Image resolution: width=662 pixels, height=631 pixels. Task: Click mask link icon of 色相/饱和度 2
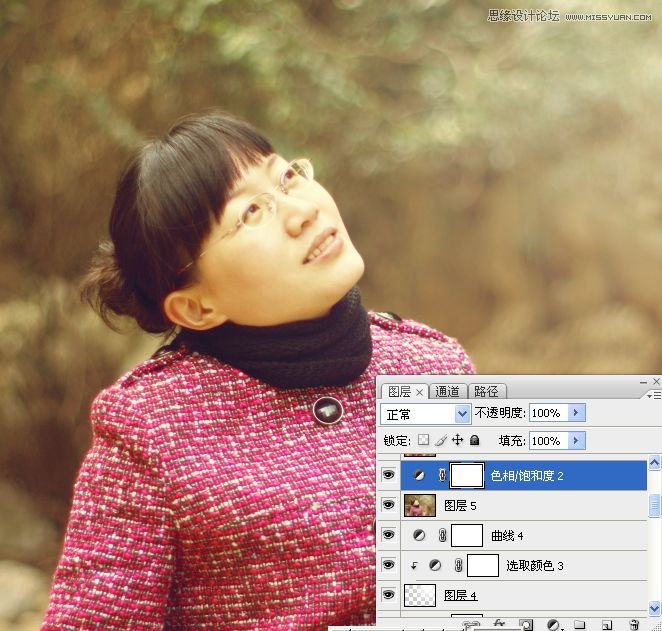442,475
